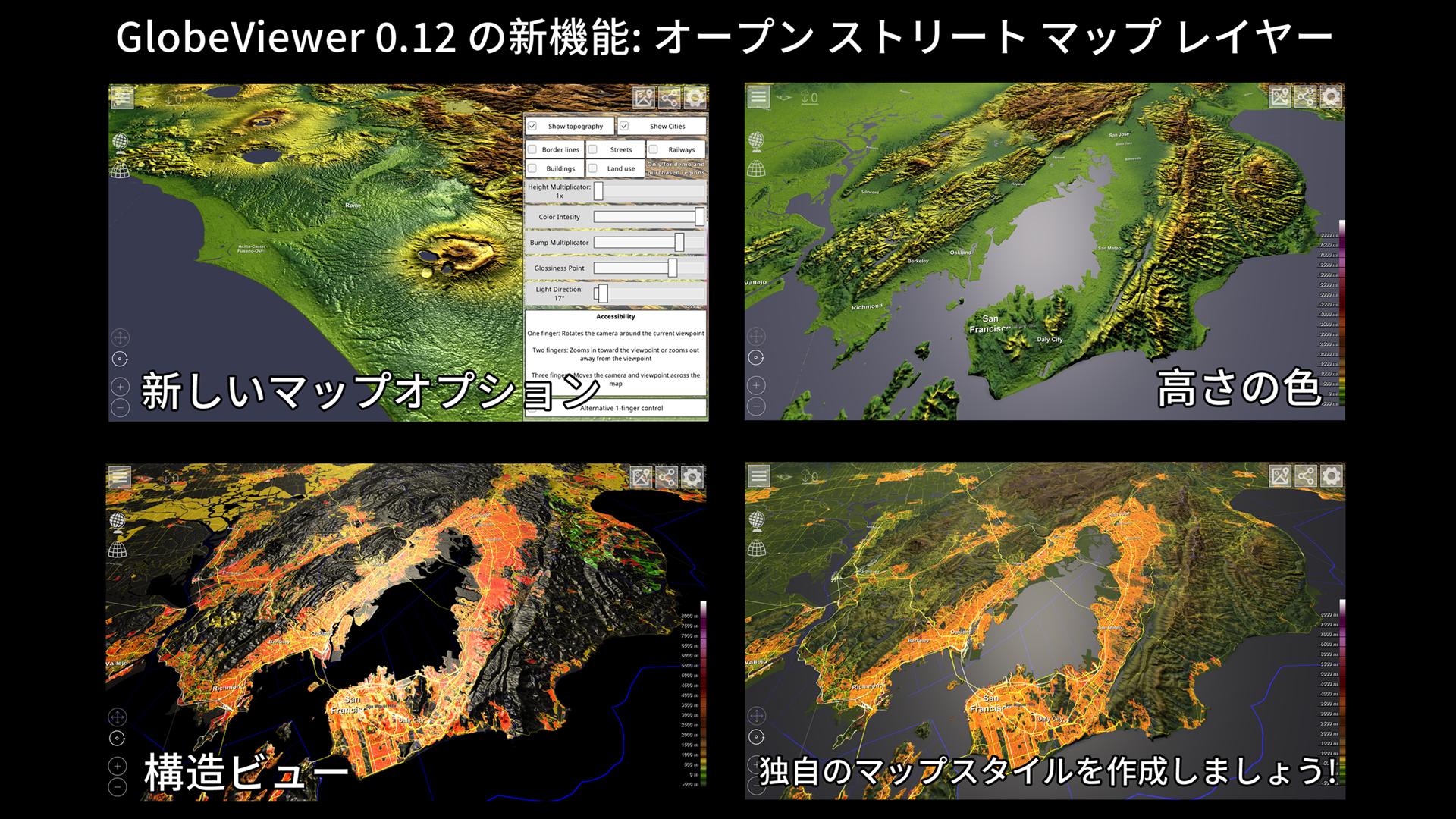Click the Vallejo label in 構造ビュー screenshot
Viewport: 1456px width, 819px height.
click(x=117, y=662)
